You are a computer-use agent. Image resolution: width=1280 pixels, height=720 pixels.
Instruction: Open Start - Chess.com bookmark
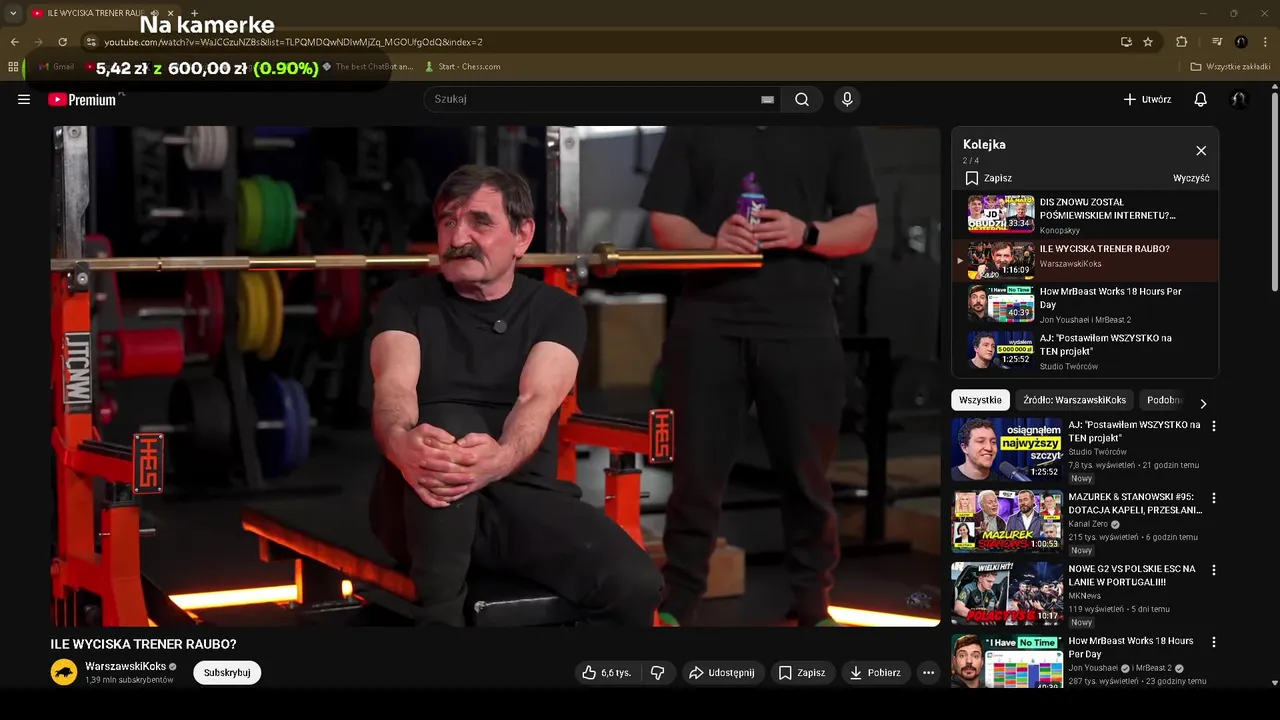(462, 67)
